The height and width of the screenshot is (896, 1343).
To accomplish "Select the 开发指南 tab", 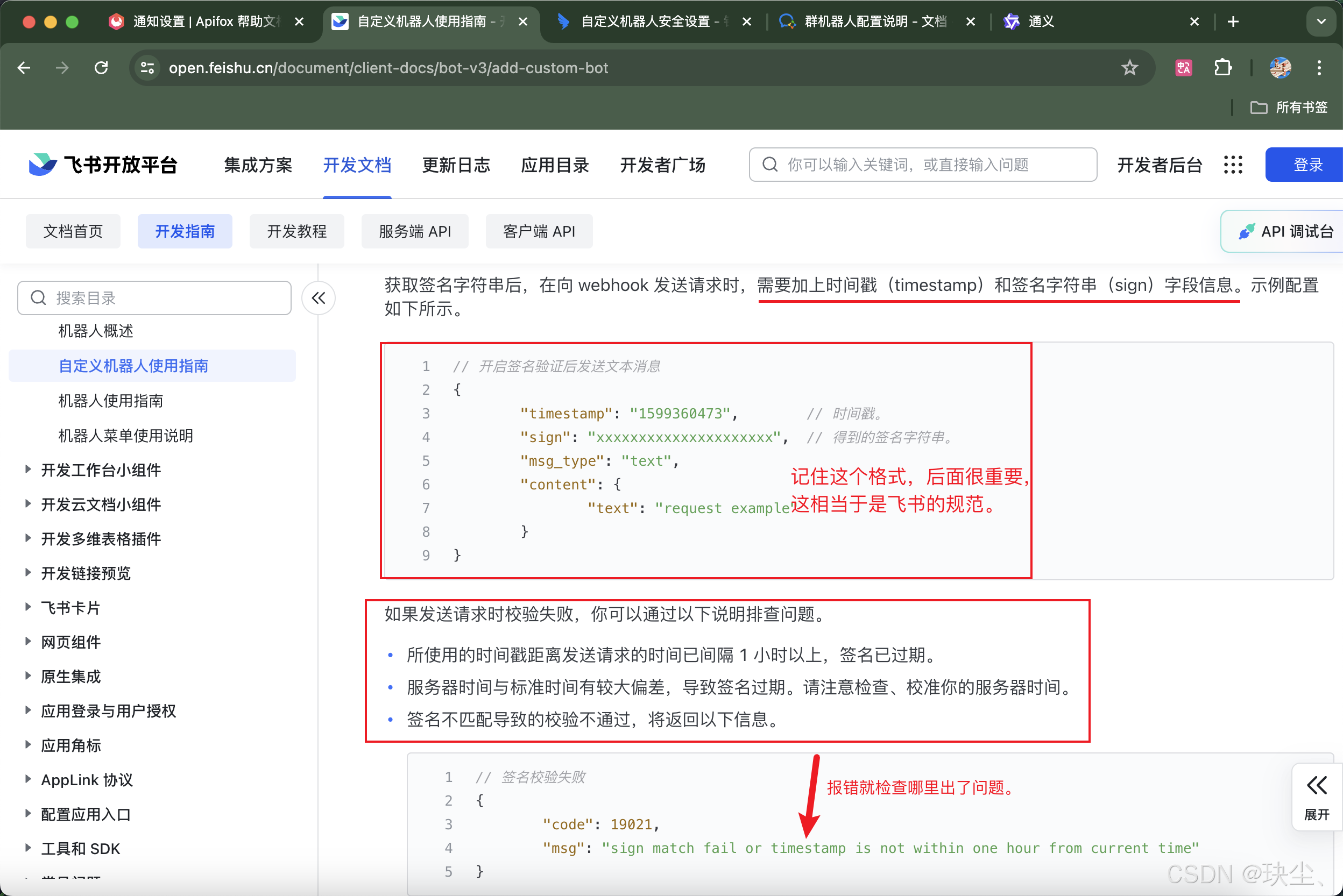I will click(x=185, y=231).
